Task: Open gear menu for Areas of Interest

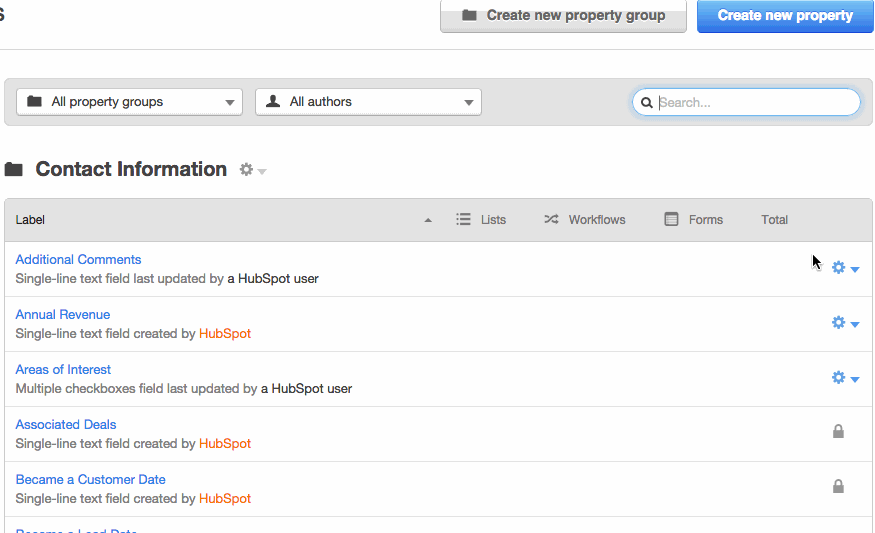Action: pos(845,378)
